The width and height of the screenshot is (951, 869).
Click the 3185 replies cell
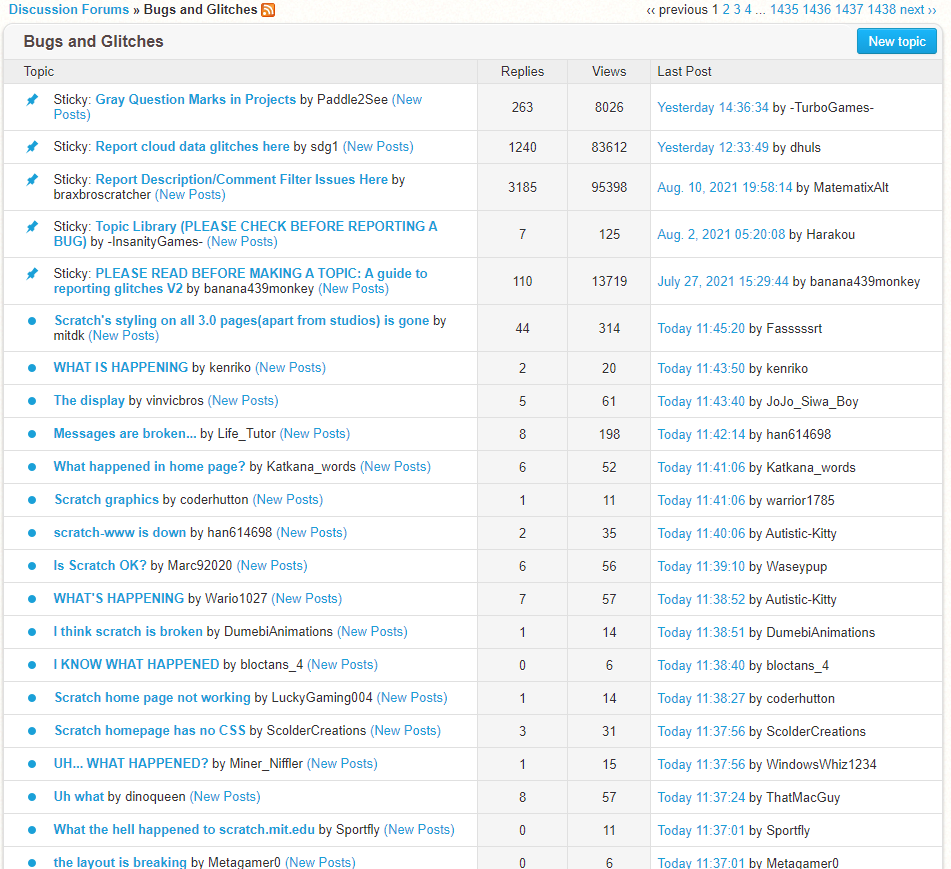pos(522,187)
